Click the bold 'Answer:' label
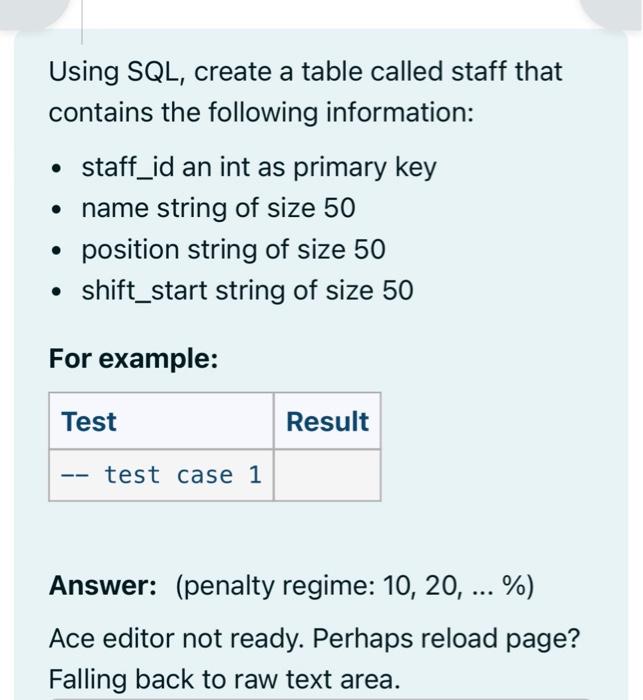 (103, 585)
